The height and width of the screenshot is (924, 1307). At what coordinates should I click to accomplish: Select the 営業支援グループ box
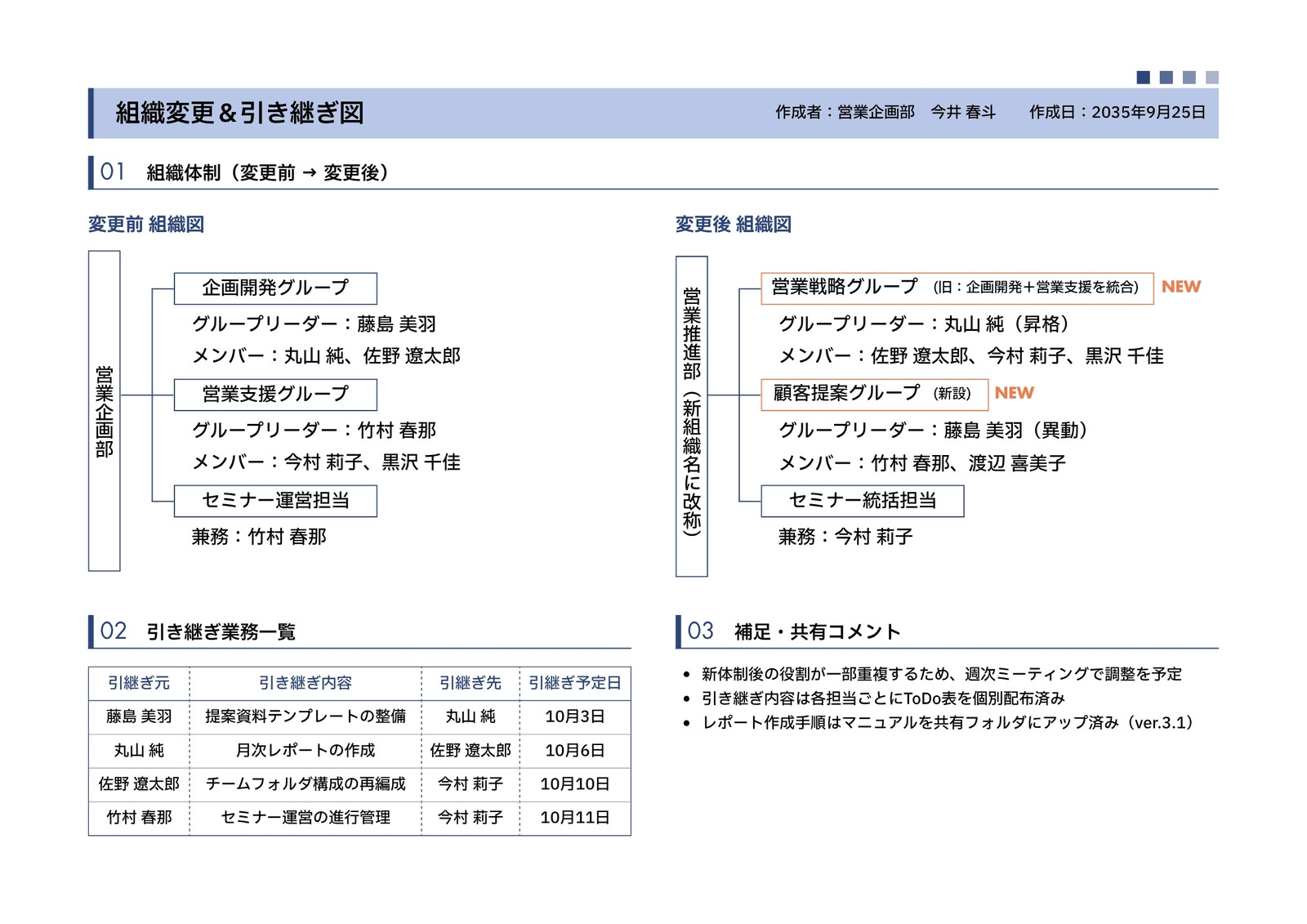[275, 395]
